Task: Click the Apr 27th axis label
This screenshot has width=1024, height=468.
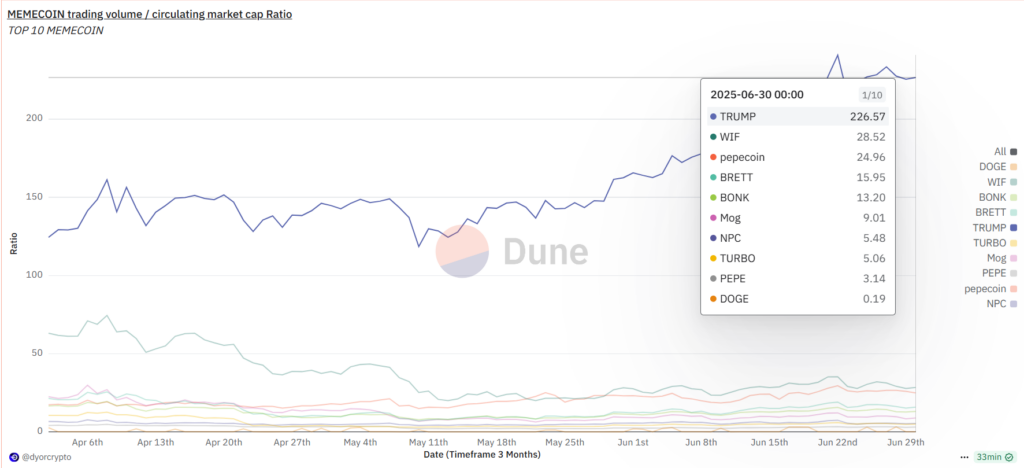Action: tap(294, 442)
